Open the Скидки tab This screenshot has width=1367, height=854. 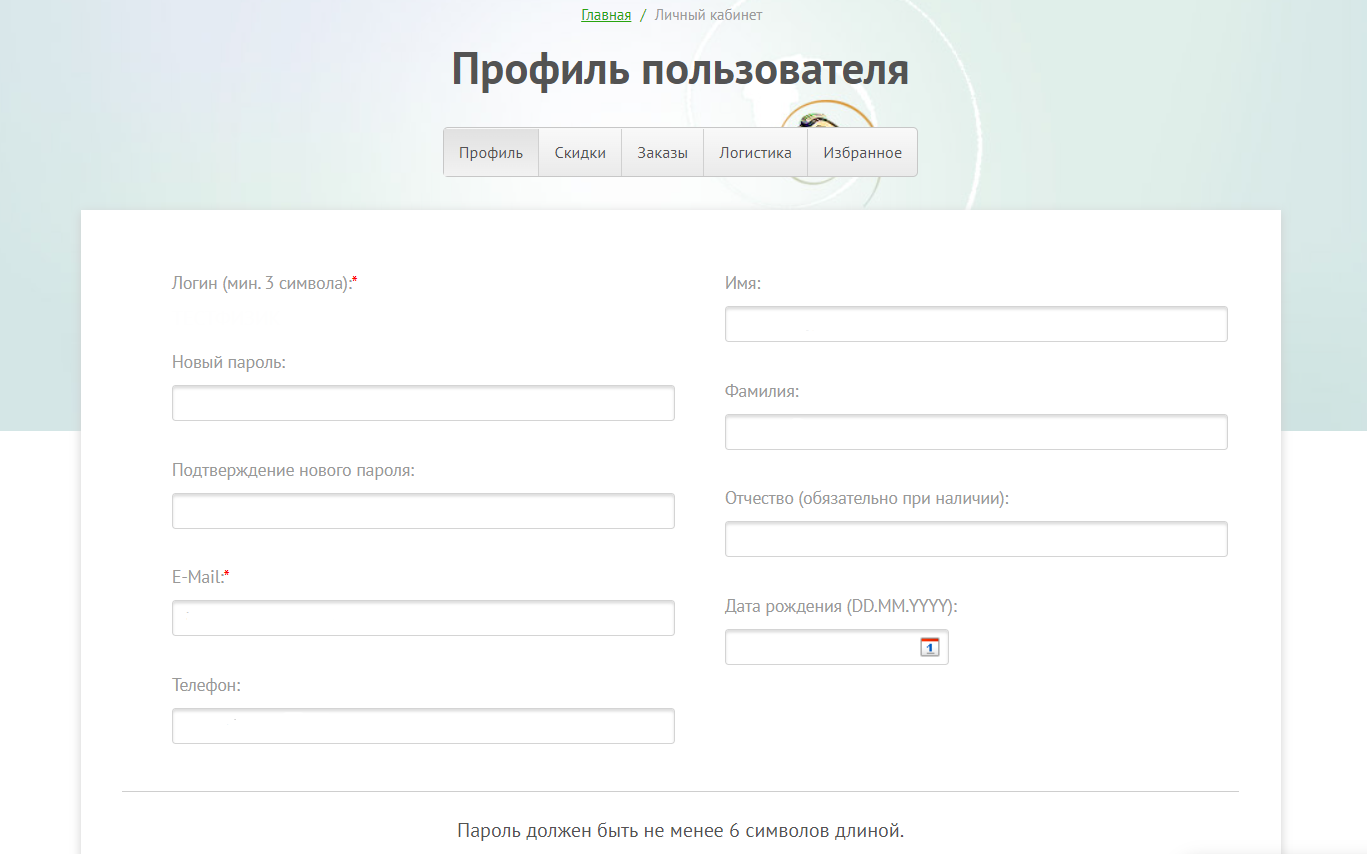[x=580, y=153]
